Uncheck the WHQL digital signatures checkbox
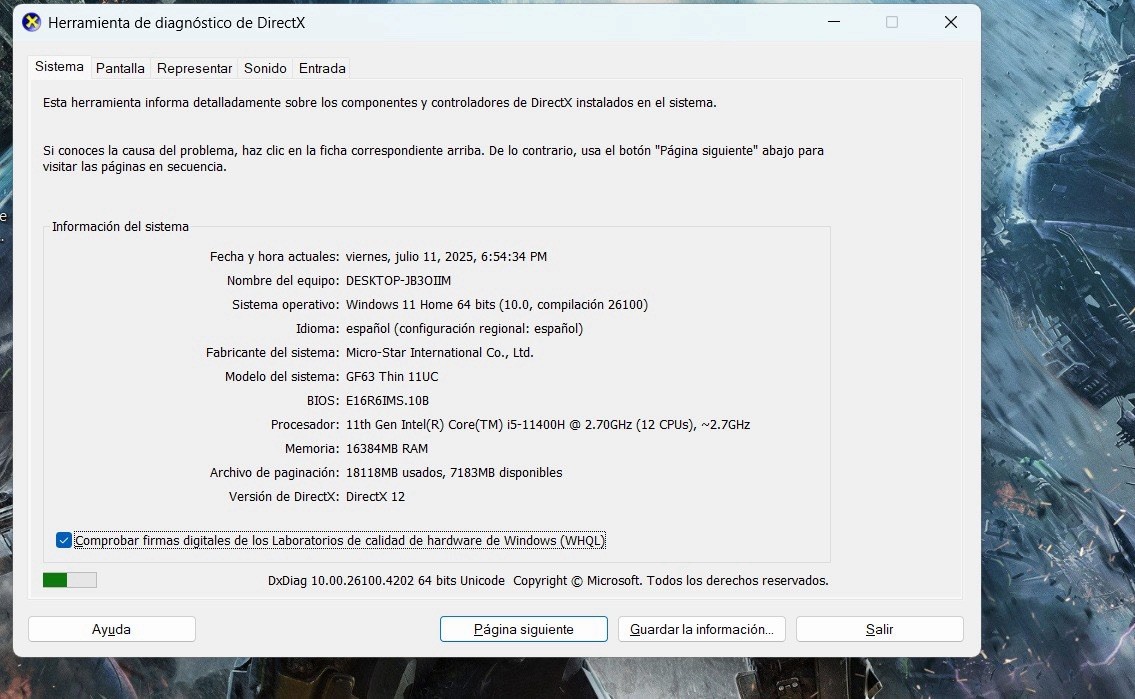This screenshot has height=699, width=1135. pos(64,541)
